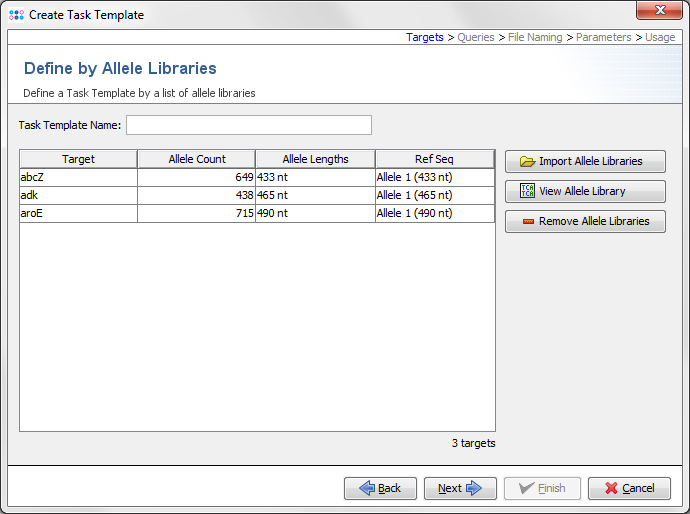
Task: Select the abcZ target row
Action: (x=78, y=177)
